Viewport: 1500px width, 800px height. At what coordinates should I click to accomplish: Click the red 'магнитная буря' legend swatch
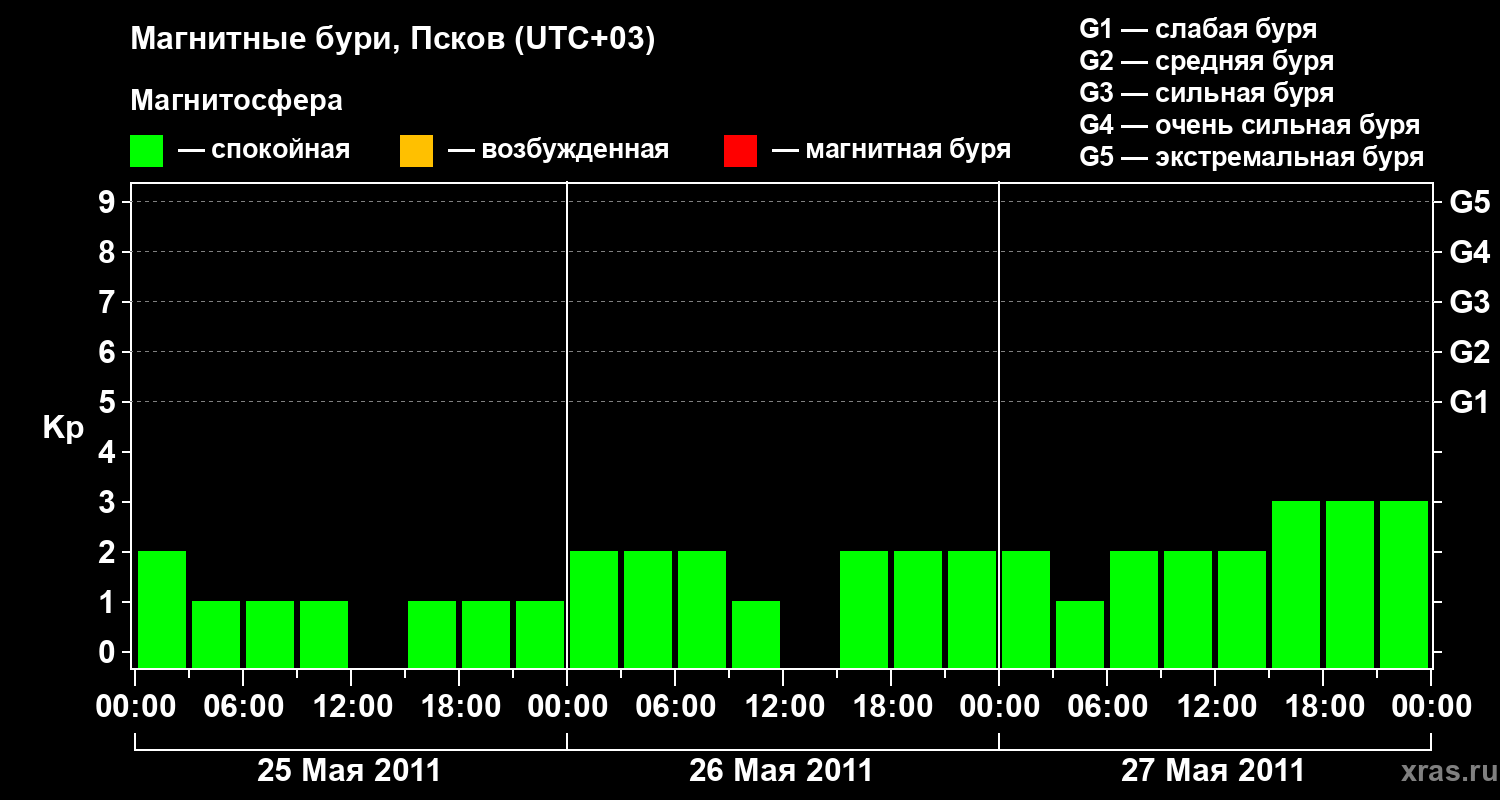point(740,151)
